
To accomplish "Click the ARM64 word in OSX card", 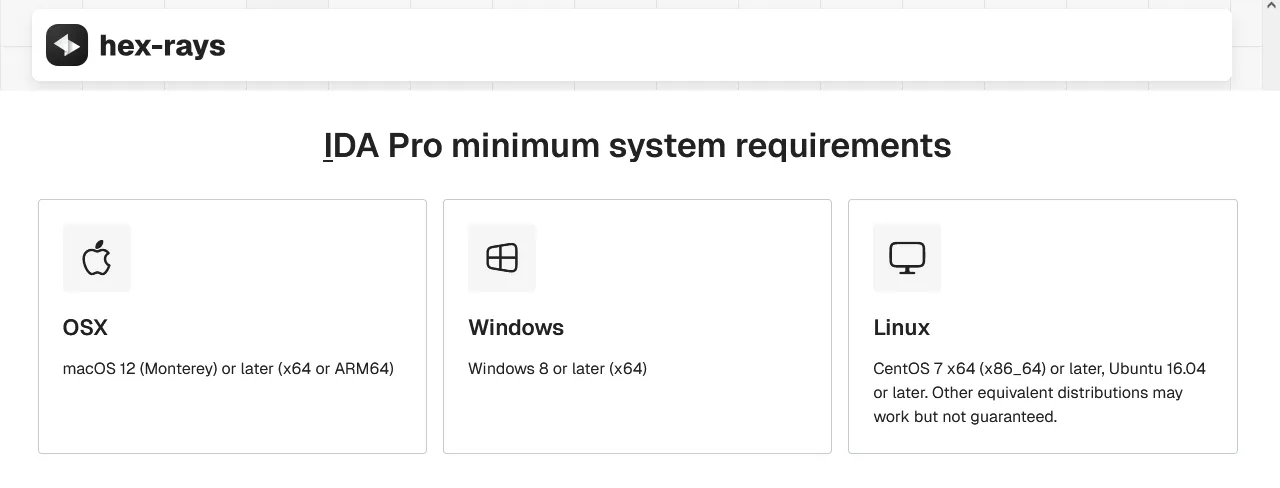I will [x=364, y=369].
